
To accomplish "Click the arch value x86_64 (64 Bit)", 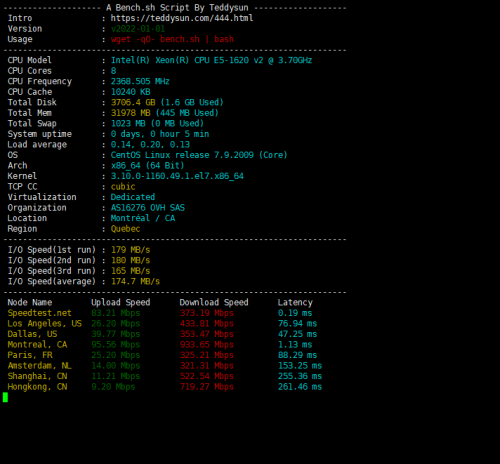I will pos(147,166).
